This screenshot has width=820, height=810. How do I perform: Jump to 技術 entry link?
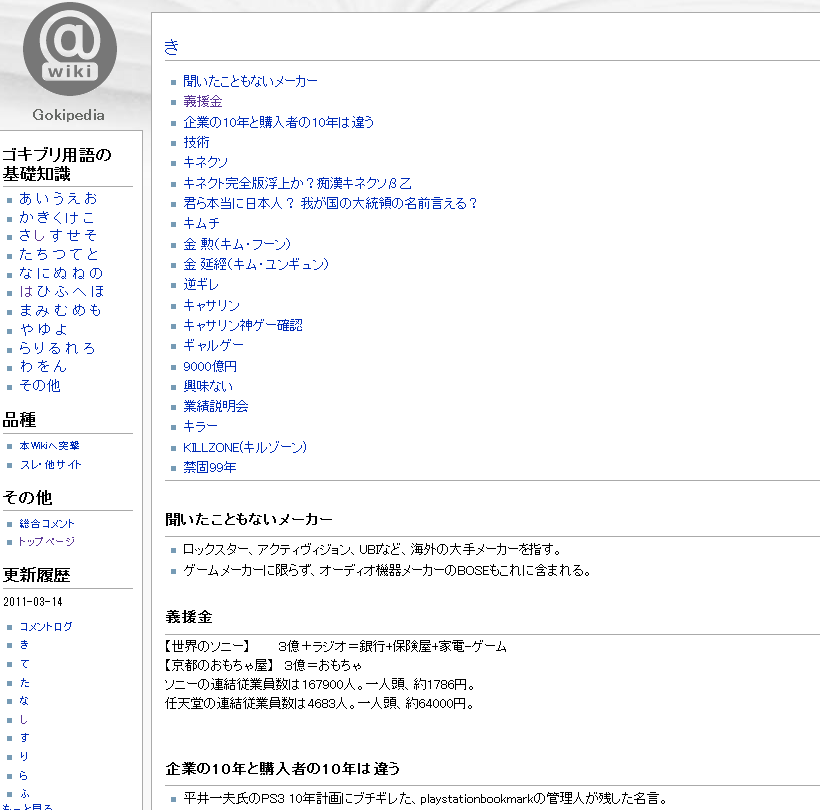click(196, 142)
